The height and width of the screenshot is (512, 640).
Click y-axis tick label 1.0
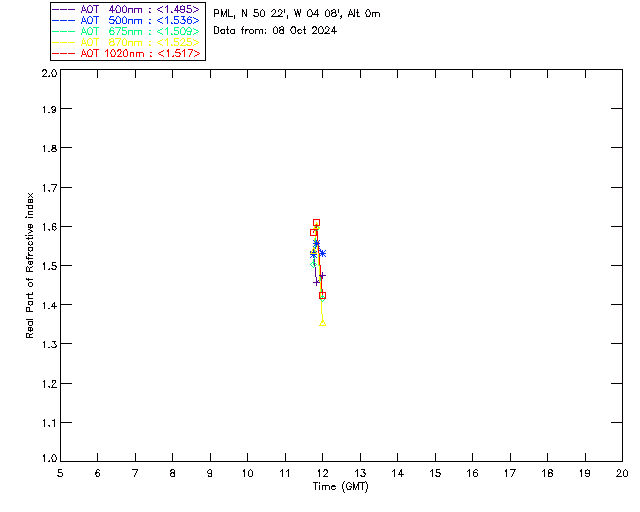click(49, 458)
